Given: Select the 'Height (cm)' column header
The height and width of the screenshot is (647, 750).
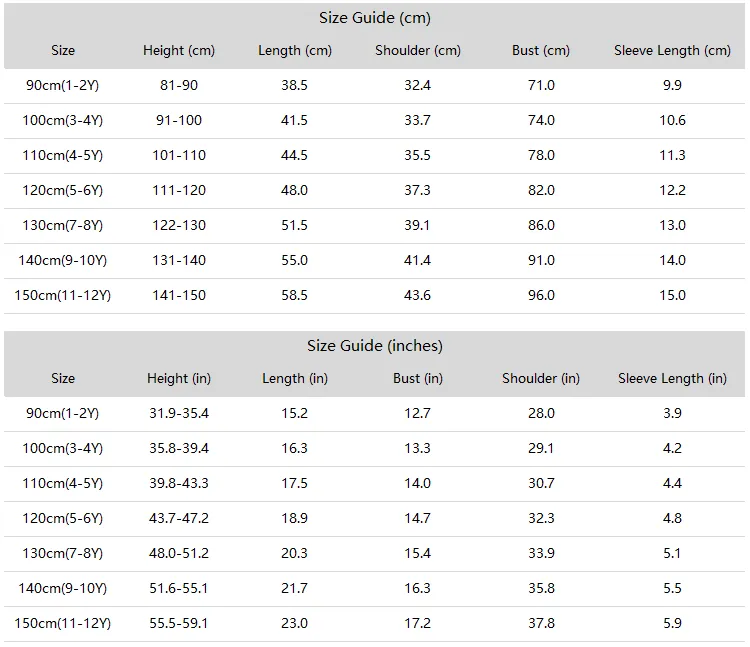Looking at the screenshot, I should pyautogui.click(x=179, y=50).
